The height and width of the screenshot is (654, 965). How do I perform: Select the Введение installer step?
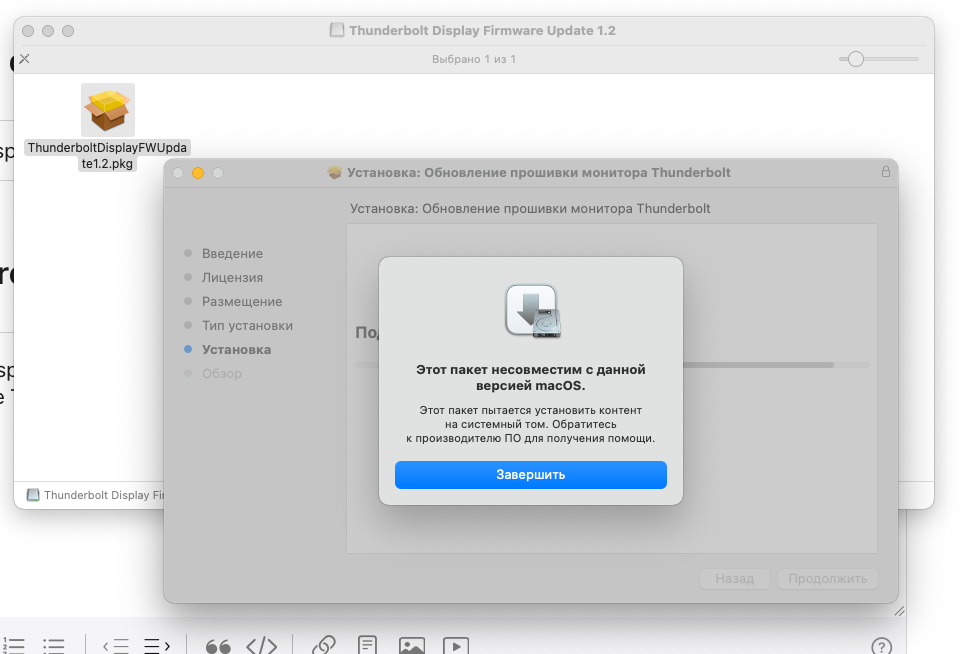tap(235, 253)
